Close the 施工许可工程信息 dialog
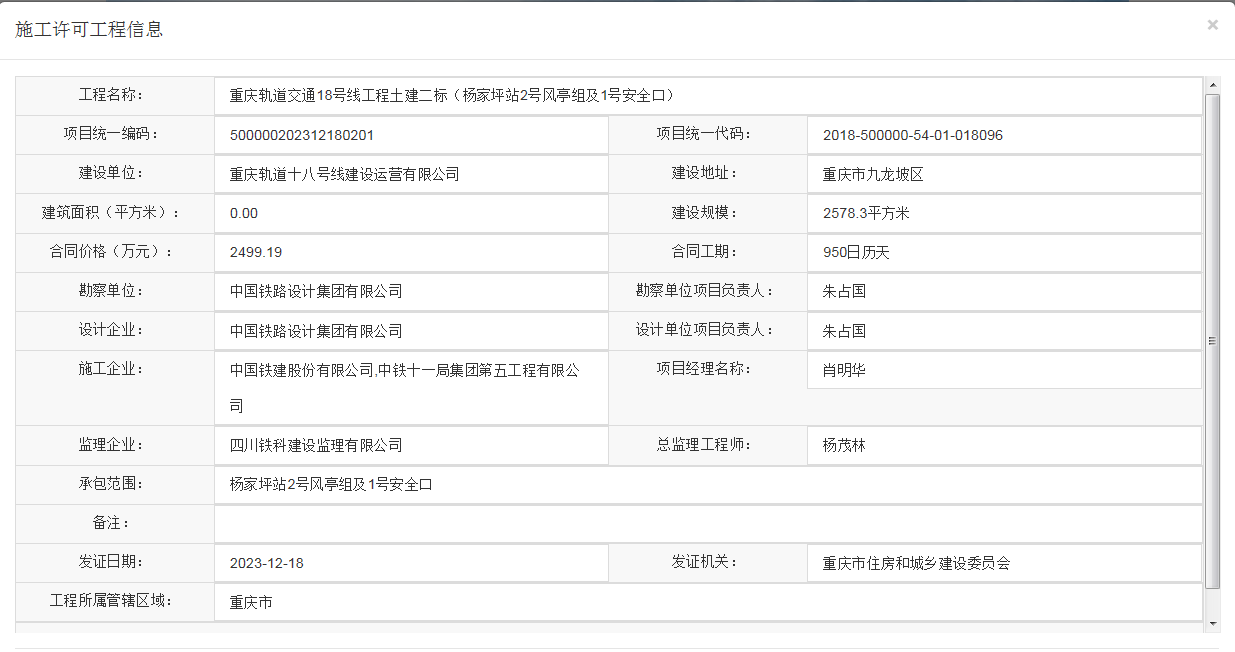 [1212, 25]
